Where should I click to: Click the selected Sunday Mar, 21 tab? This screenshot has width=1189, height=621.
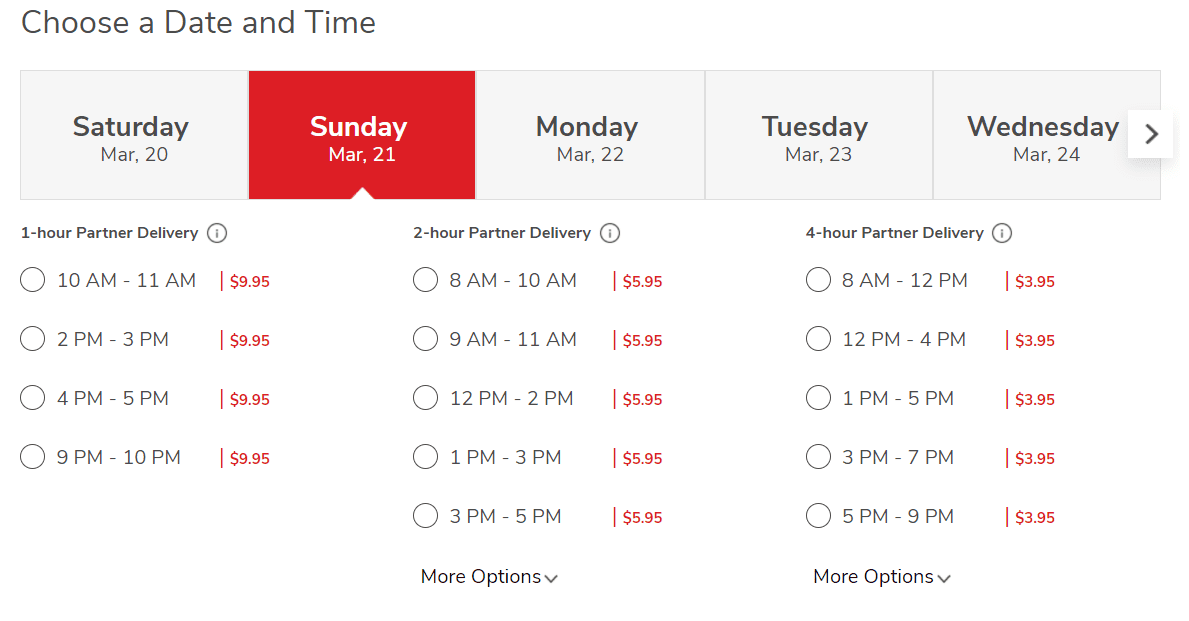pos(362,135)
